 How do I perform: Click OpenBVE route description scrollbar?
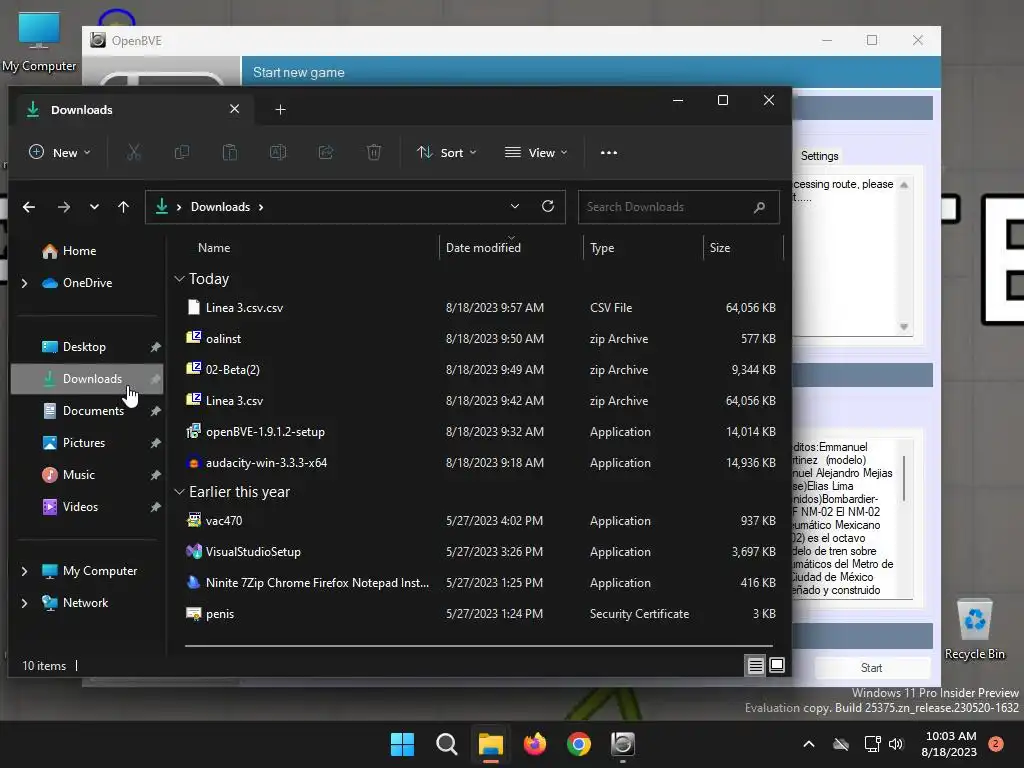coord(904,479)
